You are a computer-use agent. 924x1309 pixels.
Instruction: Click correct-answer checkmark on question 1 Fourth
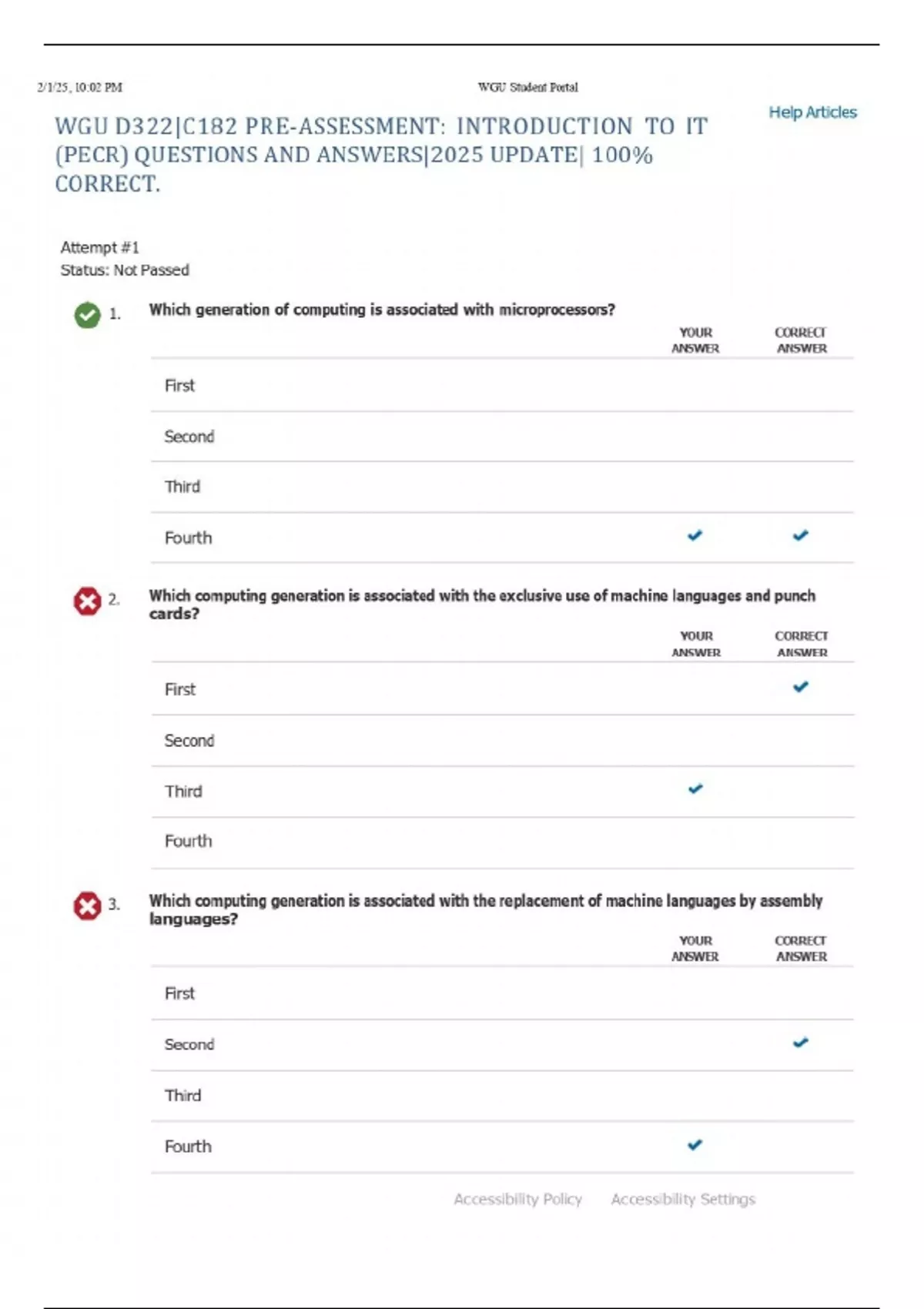[801, 535]
